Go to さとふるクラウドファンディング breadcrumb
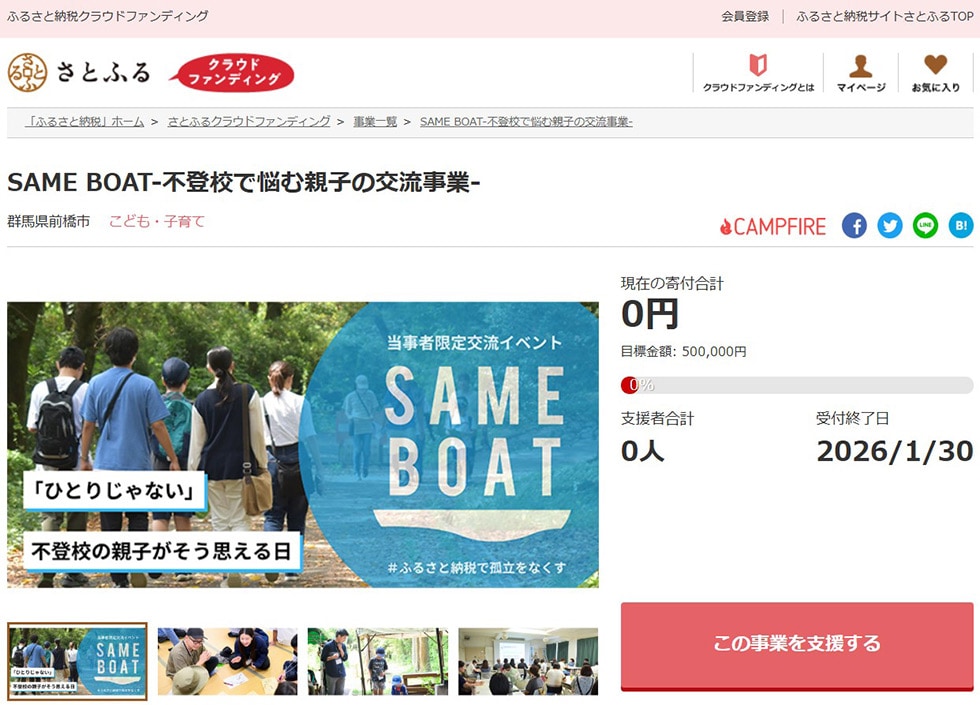980x705 pixels. click(x=249, y=121)
